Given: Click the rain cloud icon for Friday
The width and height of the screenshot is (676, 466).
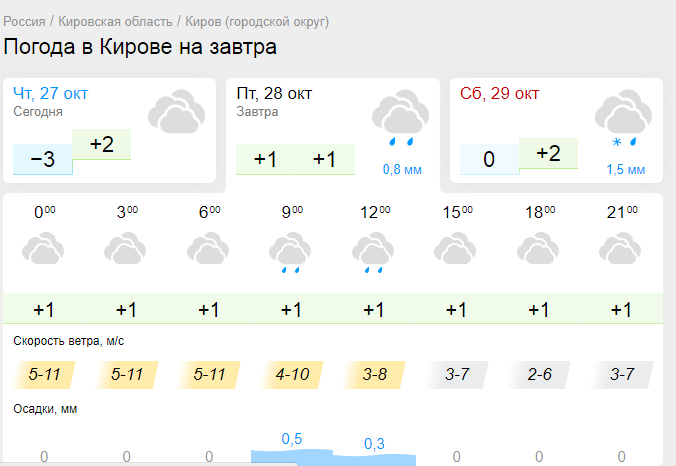Looking at the screenshot, I should 400,116.
